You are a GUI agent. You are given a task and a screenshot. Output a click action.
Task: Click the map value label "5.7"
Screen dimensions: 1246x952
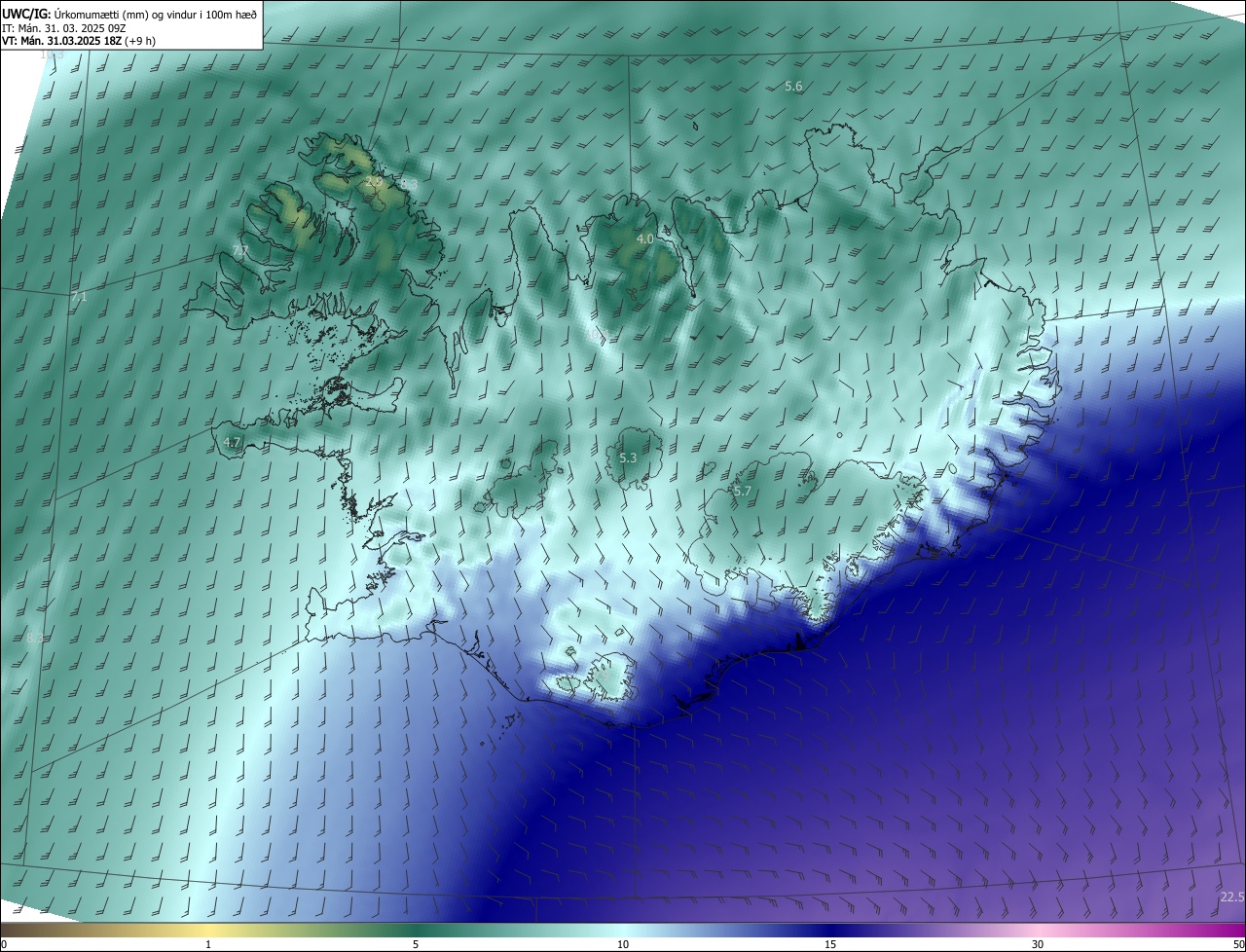(x=743, y=492)
